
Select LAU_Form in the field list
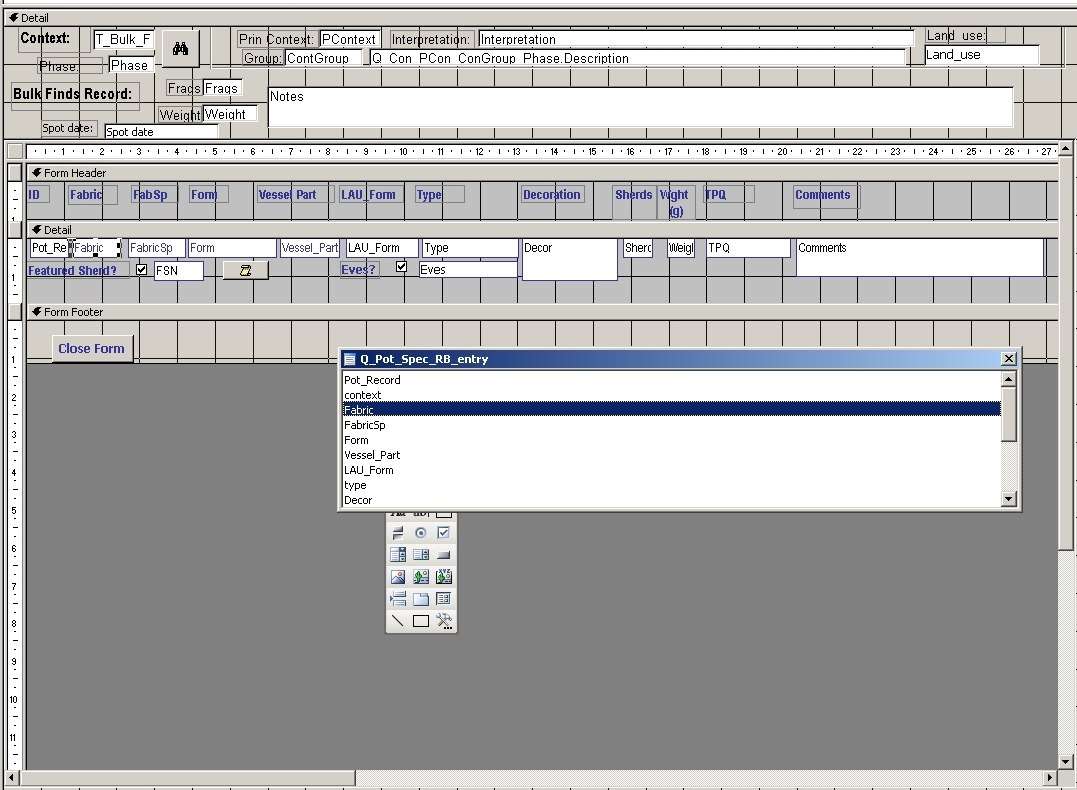pyautogui.click(x=671, y=471)
